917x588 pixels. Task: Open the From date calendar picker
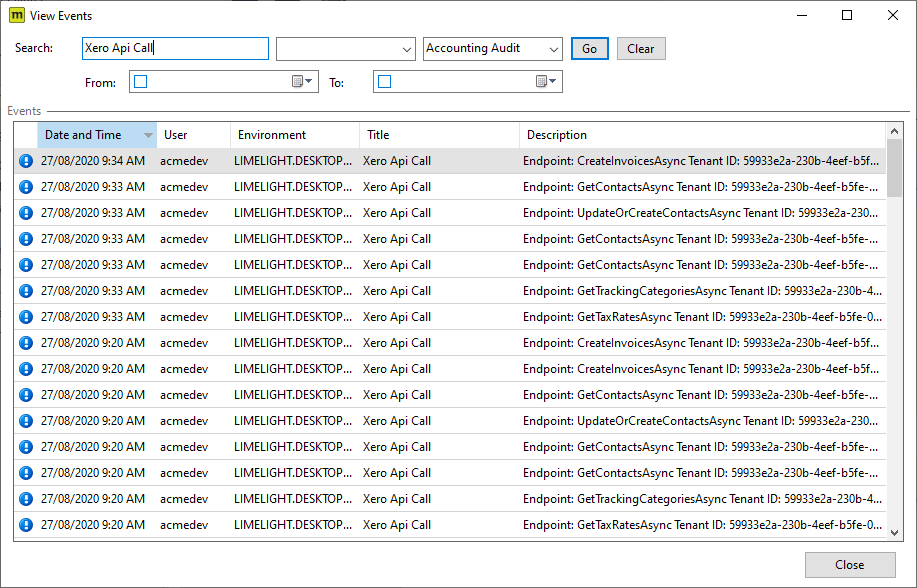click(302, 82)
